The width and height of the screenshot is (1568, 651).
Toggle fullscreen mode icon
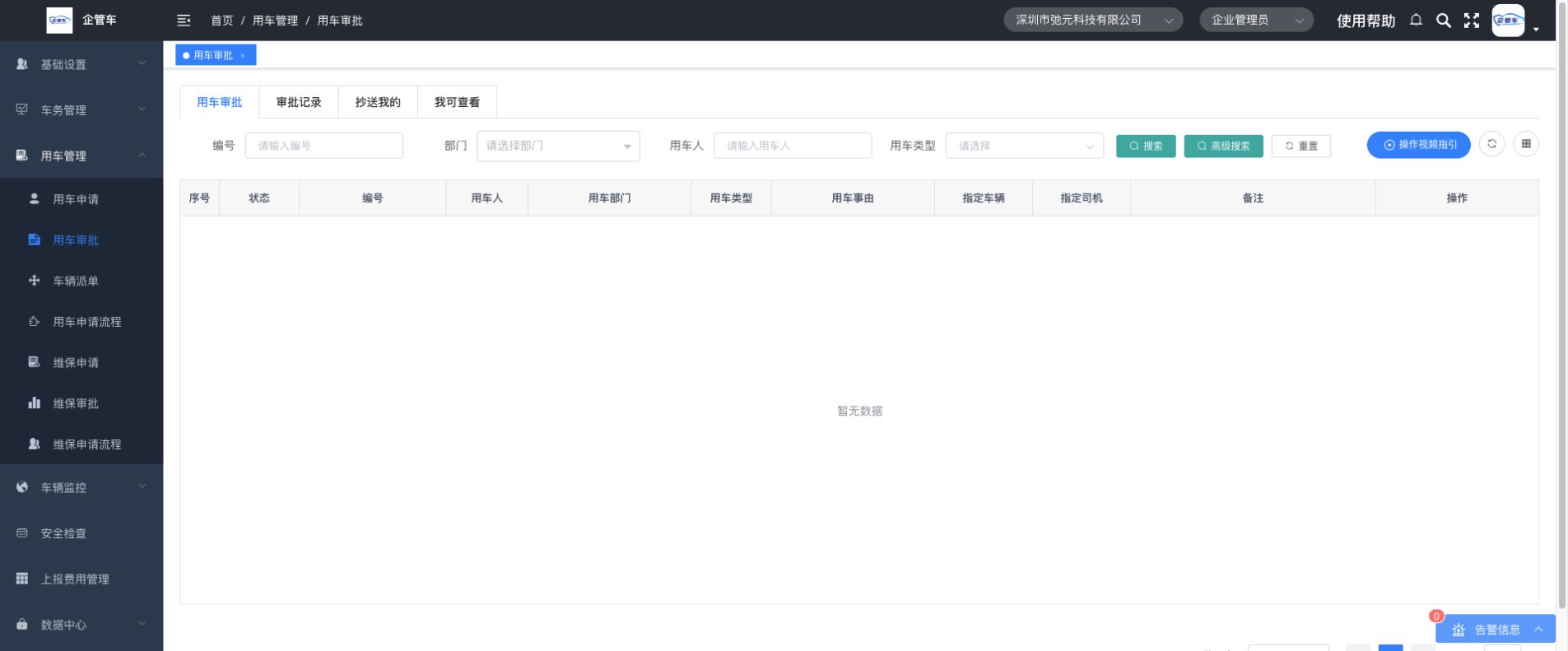pyautogui.click(x=1472, y=21)
